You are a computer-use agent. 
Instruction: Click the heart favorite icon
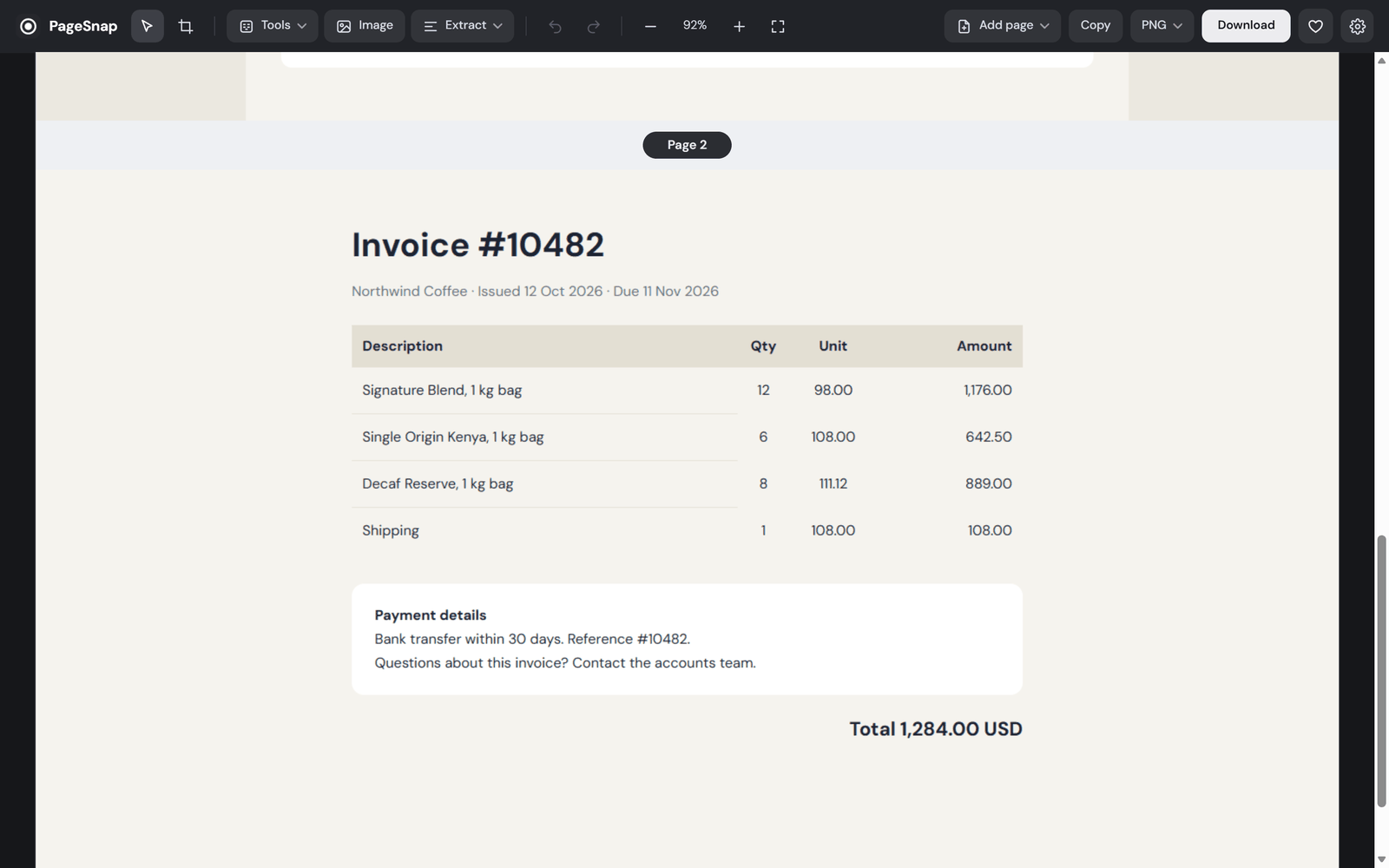tap(1315, 26)
